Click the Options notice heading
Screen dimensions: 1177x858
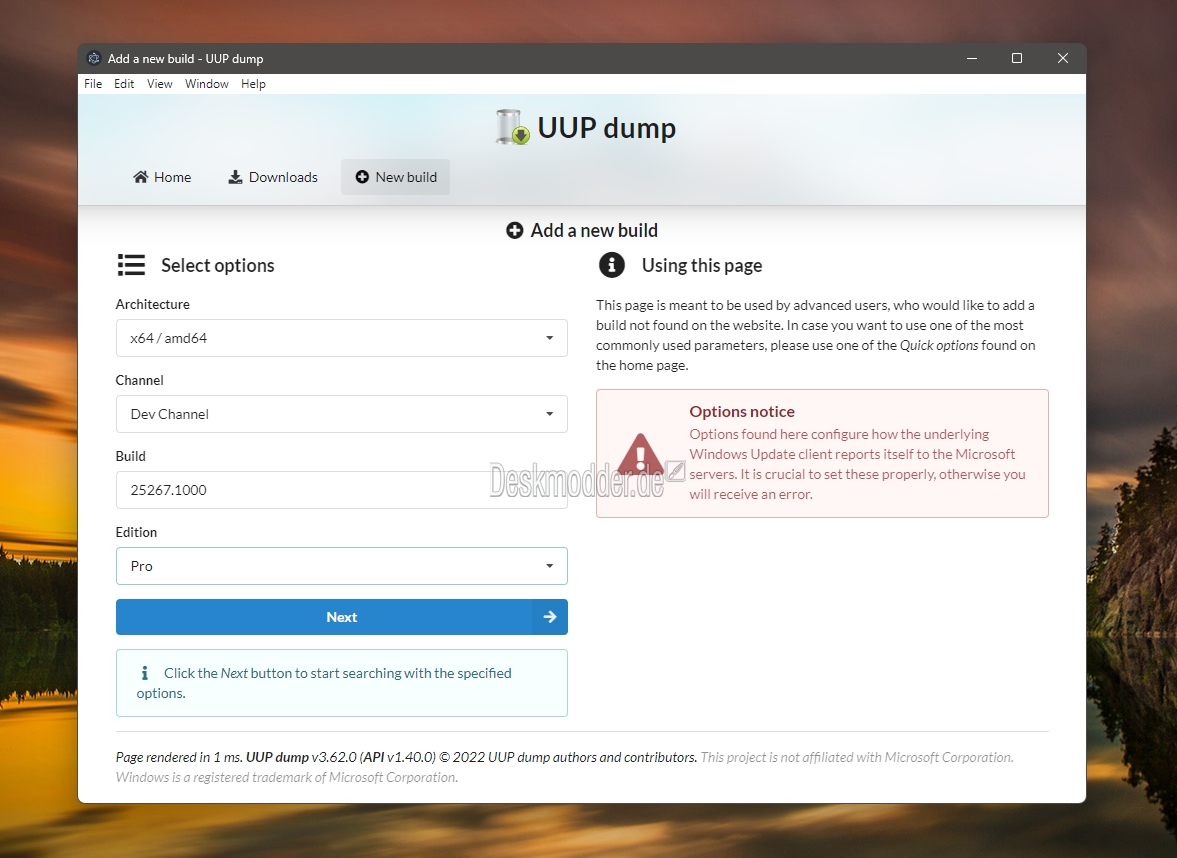(x=742, y=411)
